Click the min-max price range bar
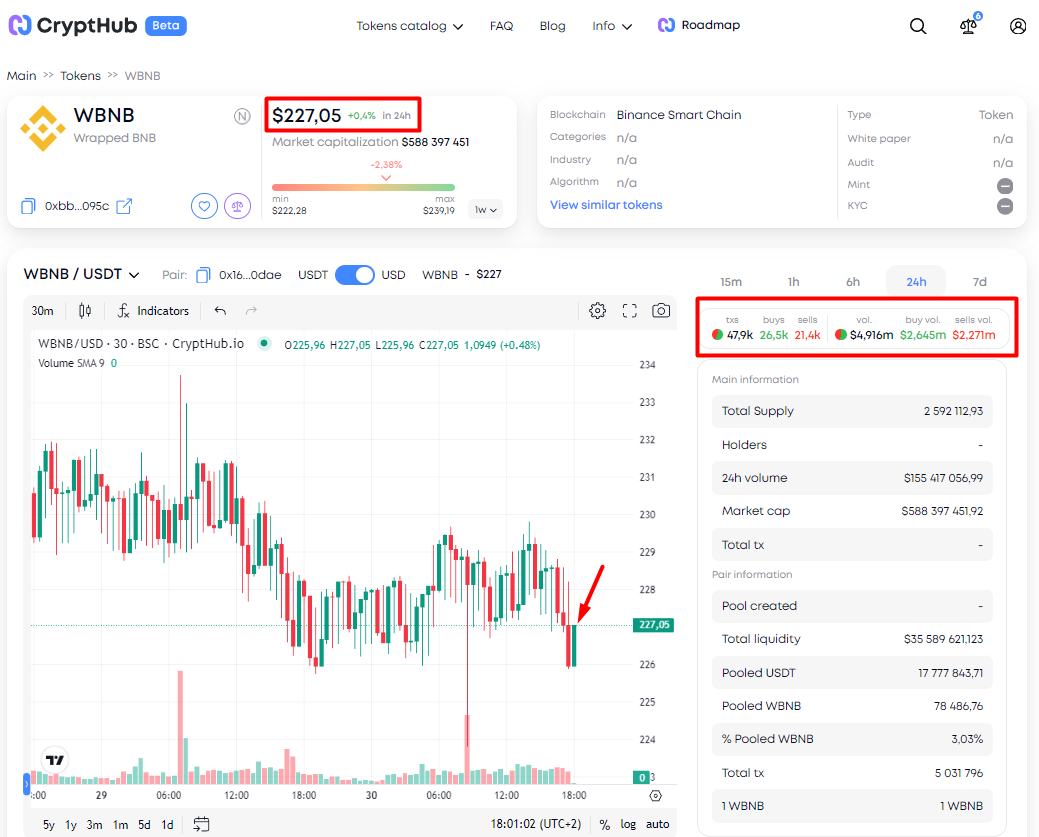This screenshot has height=837, width=1039. (x=363, y=187)
